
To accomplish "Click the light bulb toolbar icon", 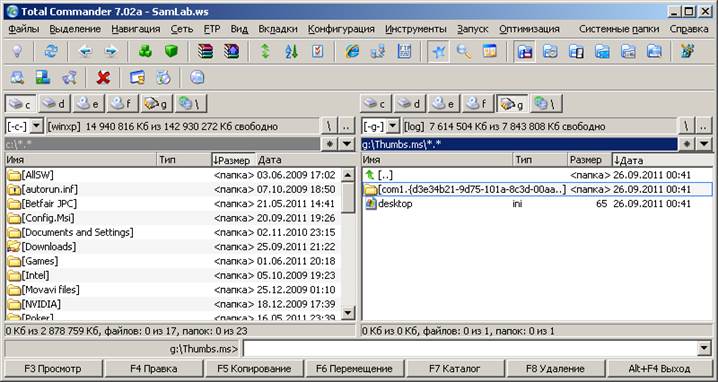I will pos(17,51).
